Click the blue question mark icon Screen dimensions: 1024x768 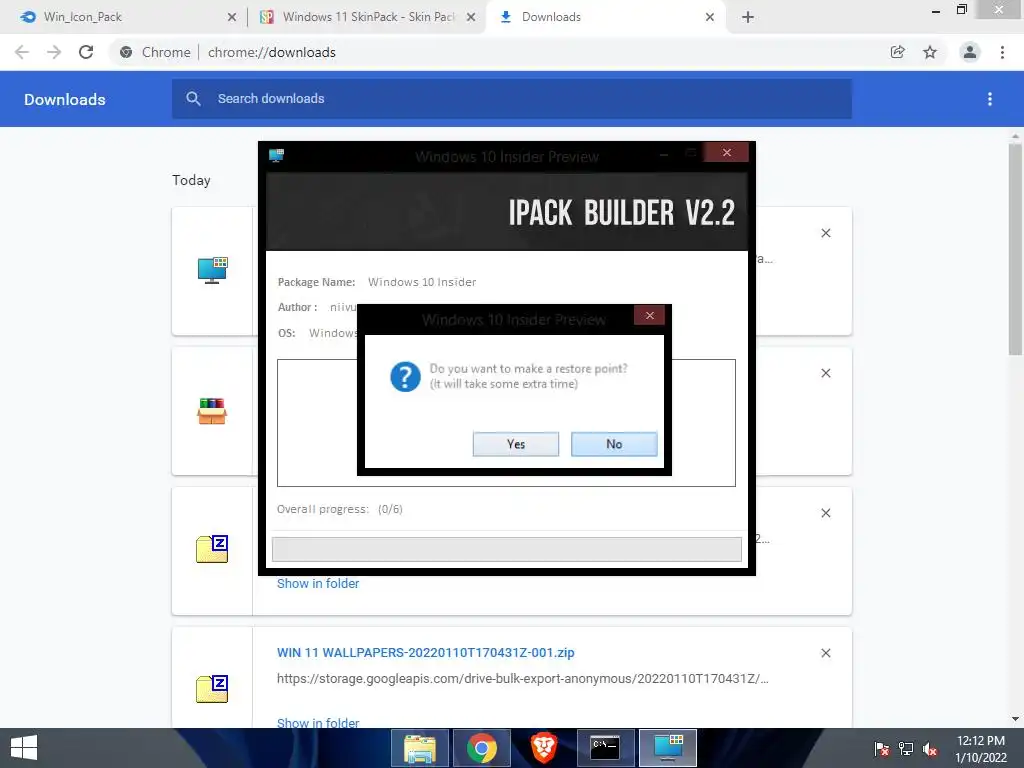point(405,377)
